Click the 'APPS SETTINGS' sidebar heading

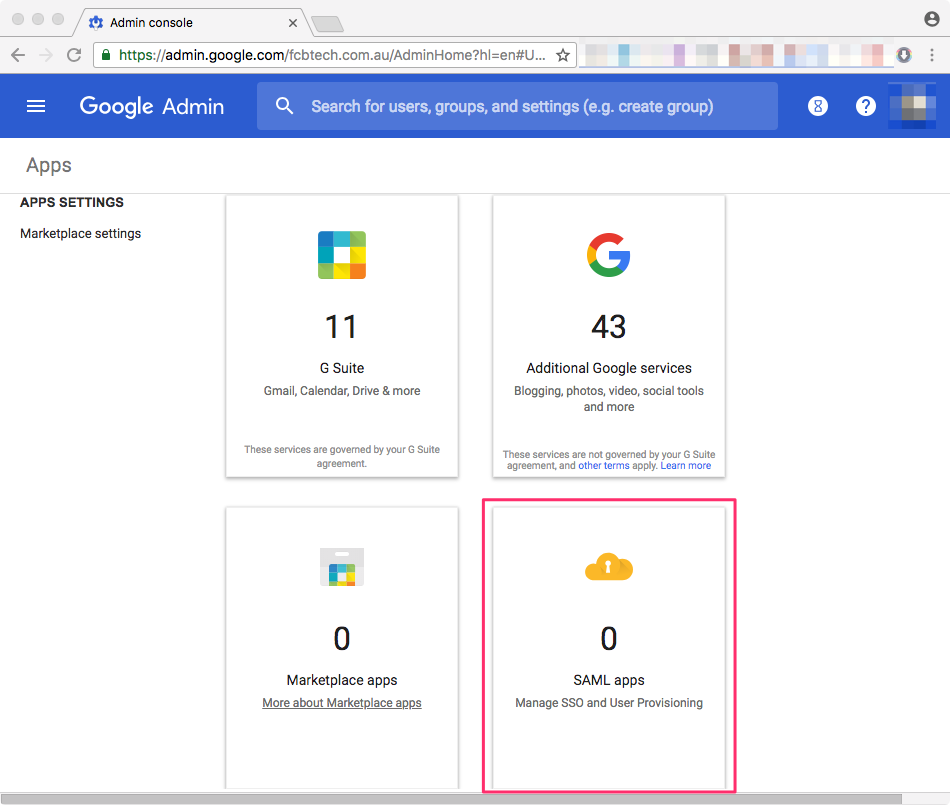pyautogui.click(x=71, y=202)
